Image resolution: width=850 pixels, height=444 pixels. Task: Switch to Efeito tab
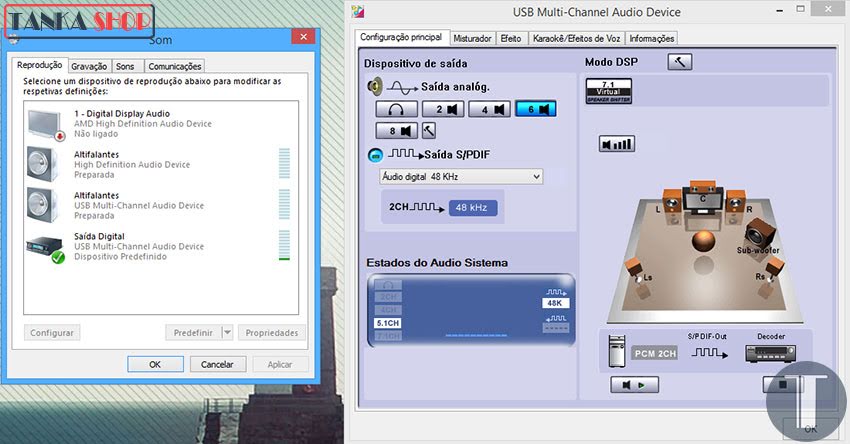[511, 38]
